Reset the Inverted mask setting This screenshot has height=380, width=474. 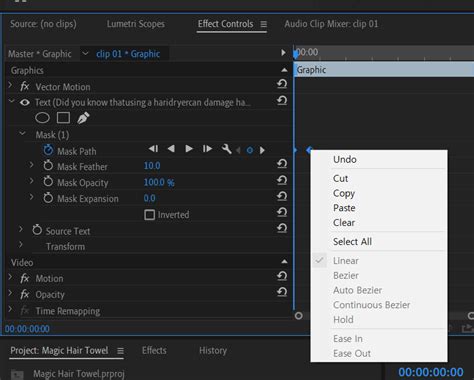(282, 212)
